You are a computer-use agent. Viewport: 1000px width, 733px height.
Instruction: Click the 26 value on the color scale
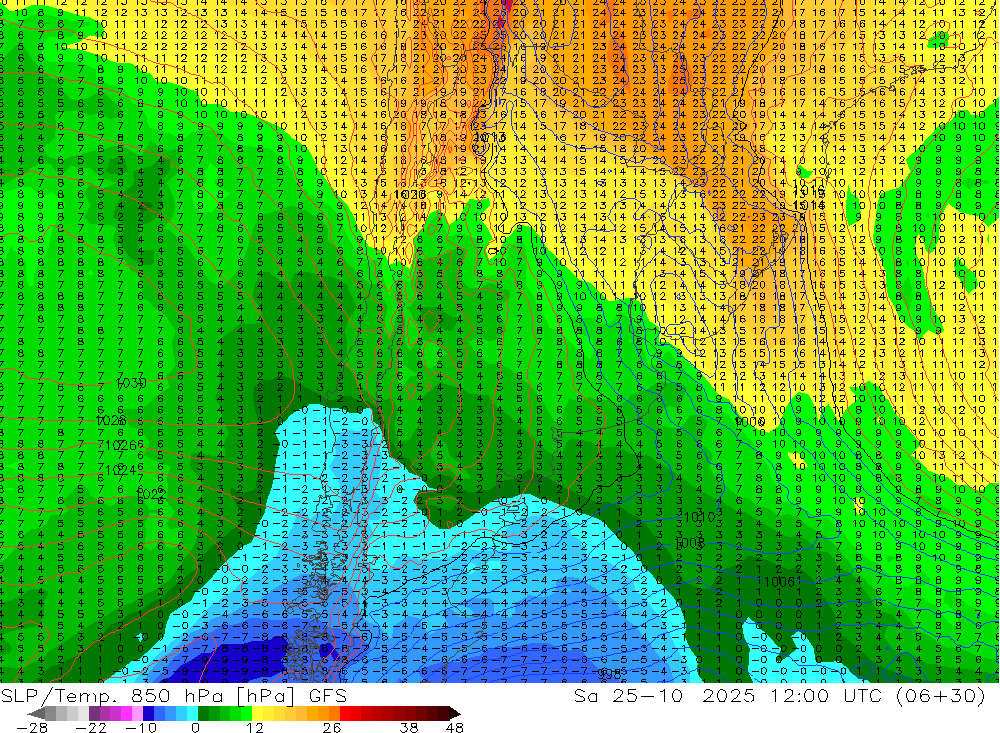[x=332, y=727]
